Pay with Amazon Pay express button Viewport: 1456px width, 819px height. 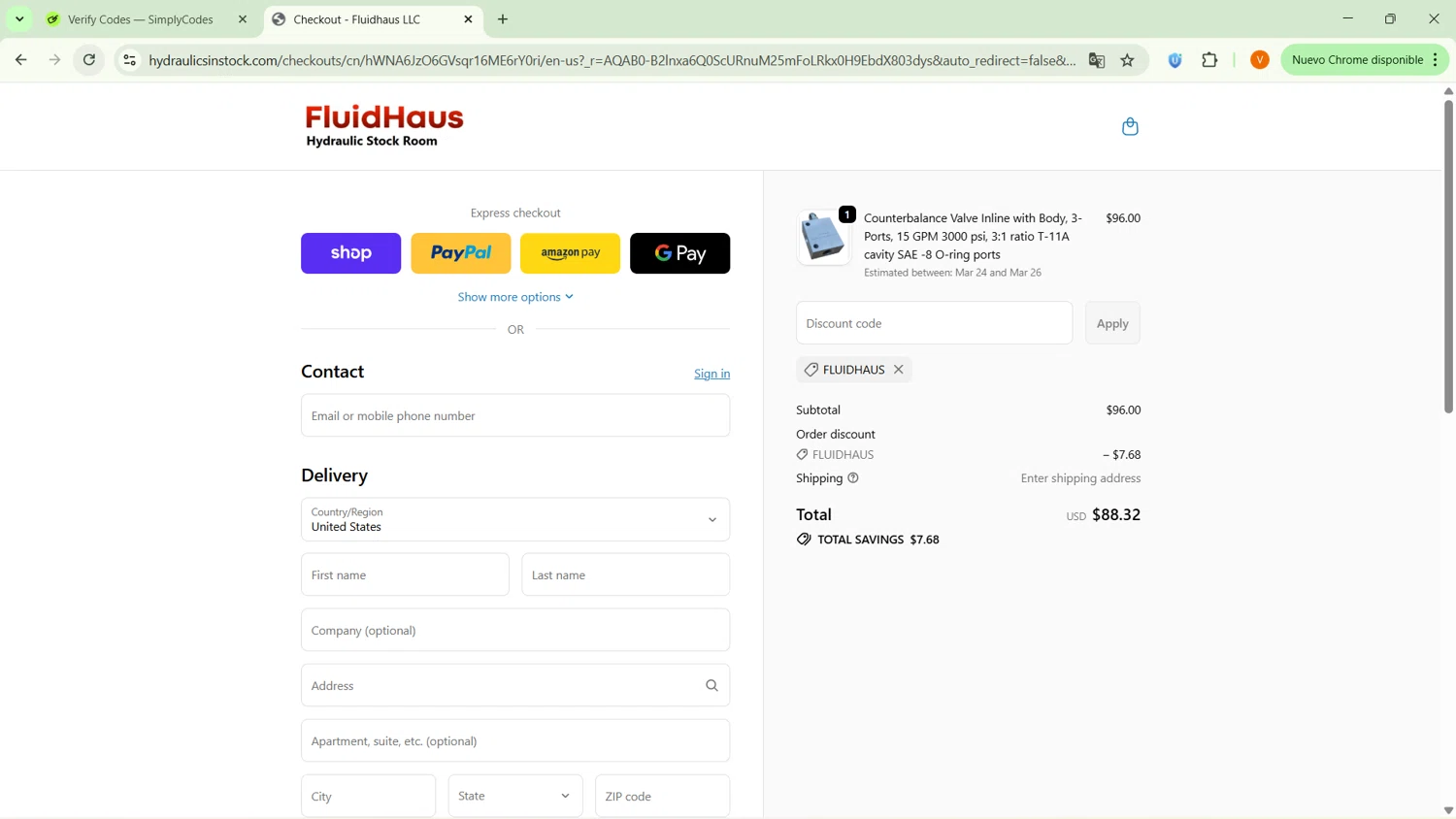coord(570,253)
